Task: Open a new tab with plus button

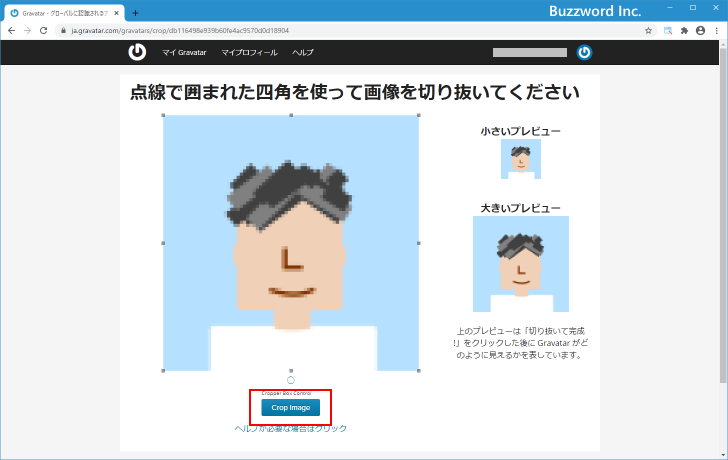Action: [135, 13]
